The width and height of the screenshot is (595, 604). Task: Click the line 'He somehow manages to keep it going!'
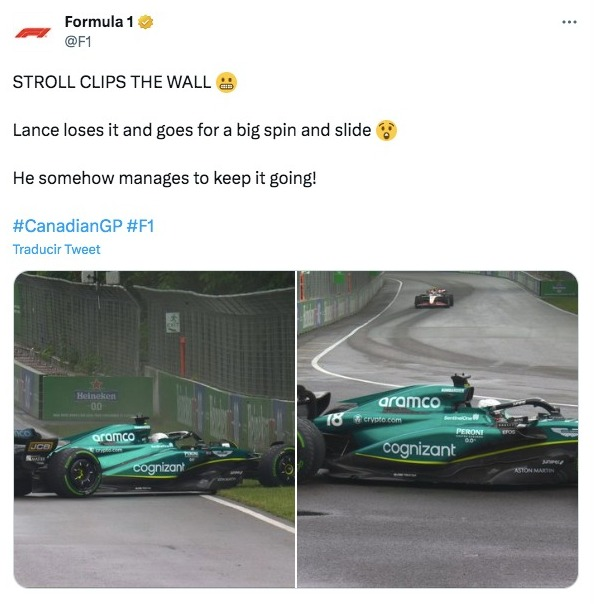tap(164, 178)
